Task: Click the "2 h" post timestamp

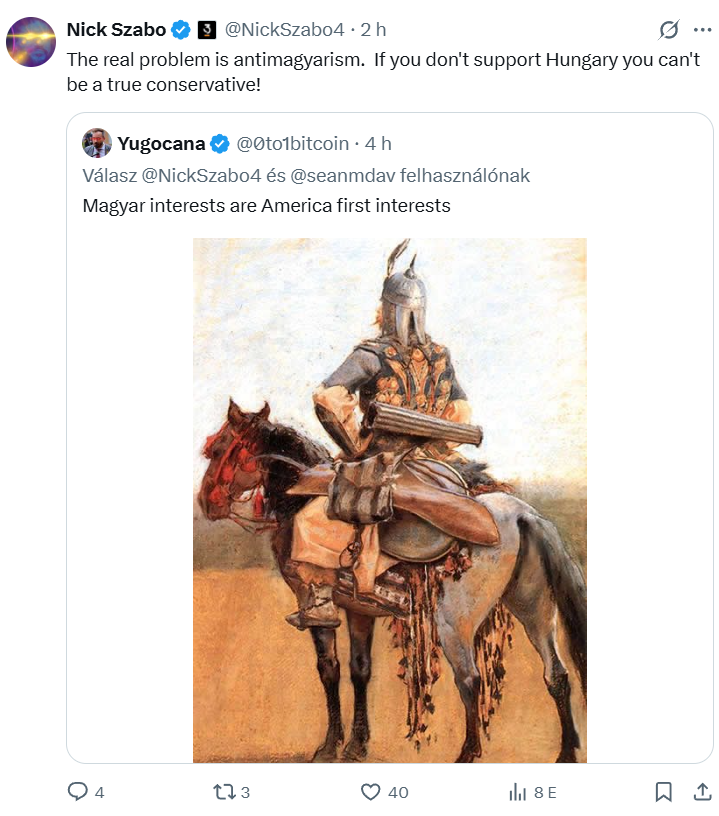Action: 372,30
